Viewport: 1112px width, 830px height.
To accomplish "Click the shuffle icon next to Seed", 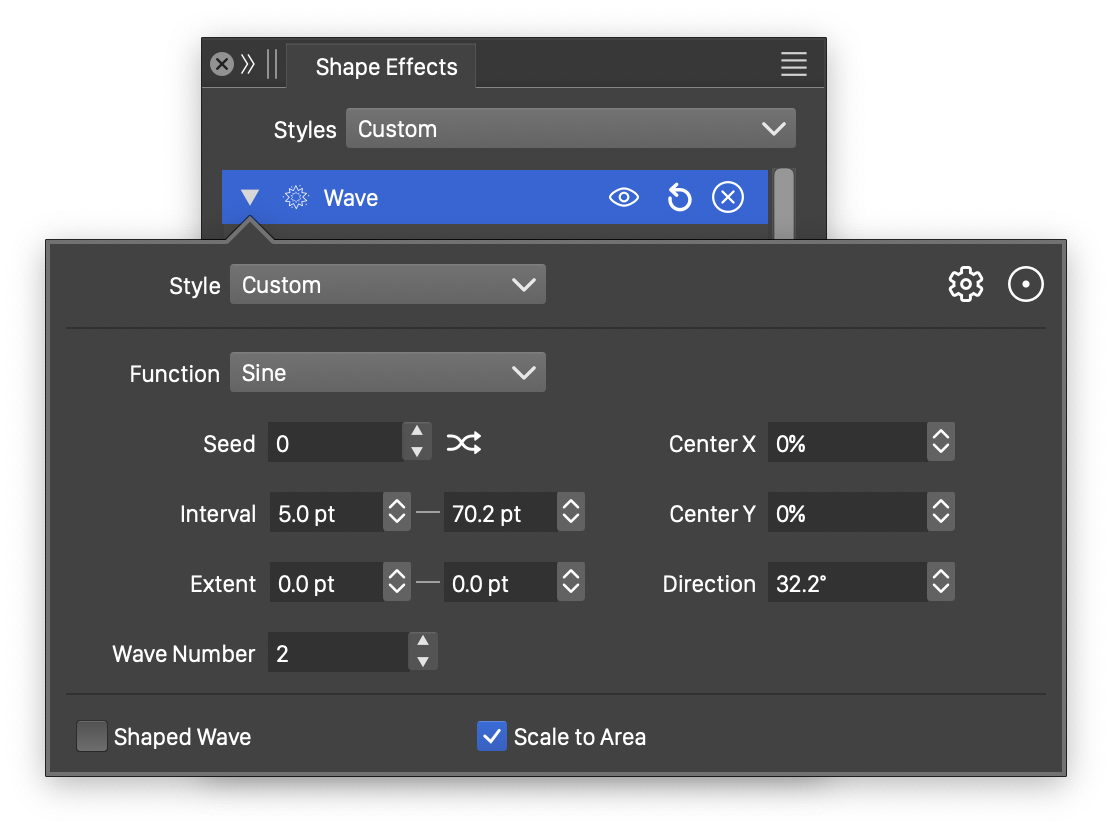I will coord(464,443).
